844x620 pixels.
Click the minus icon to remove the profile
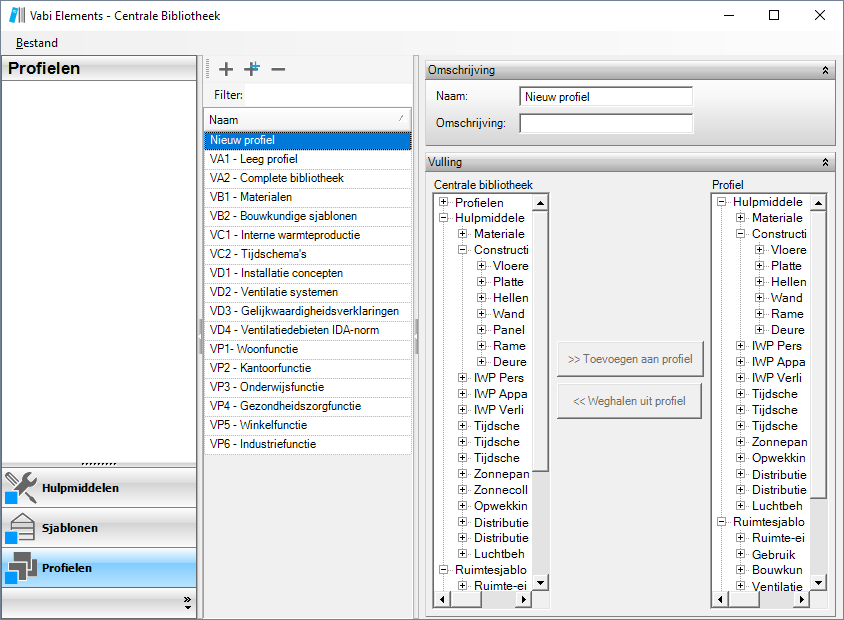tap(278, 69)
